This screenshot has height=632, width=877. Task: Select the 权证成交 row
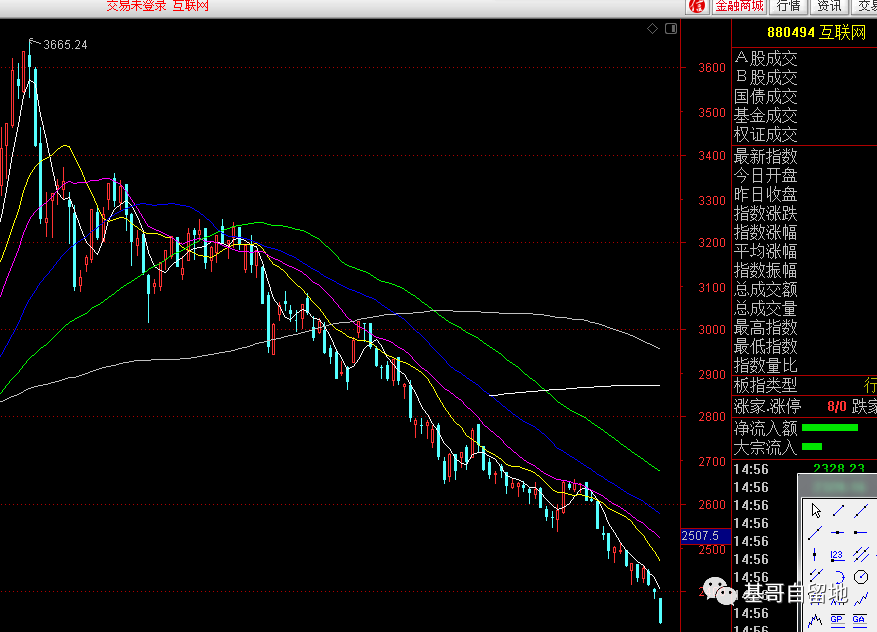point(766,134)
